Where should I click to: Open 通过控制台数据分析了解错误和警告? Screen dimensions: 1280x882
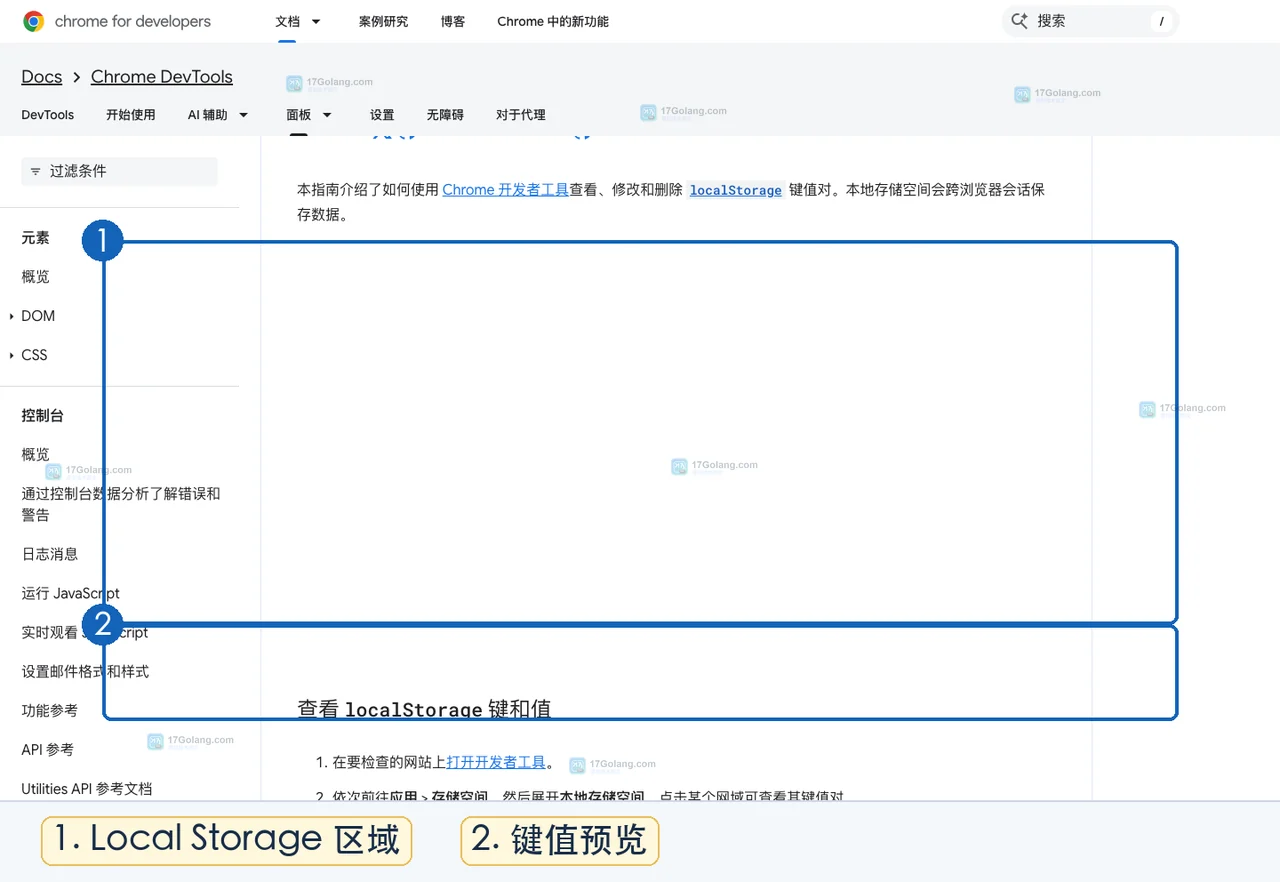coord(121,504)
